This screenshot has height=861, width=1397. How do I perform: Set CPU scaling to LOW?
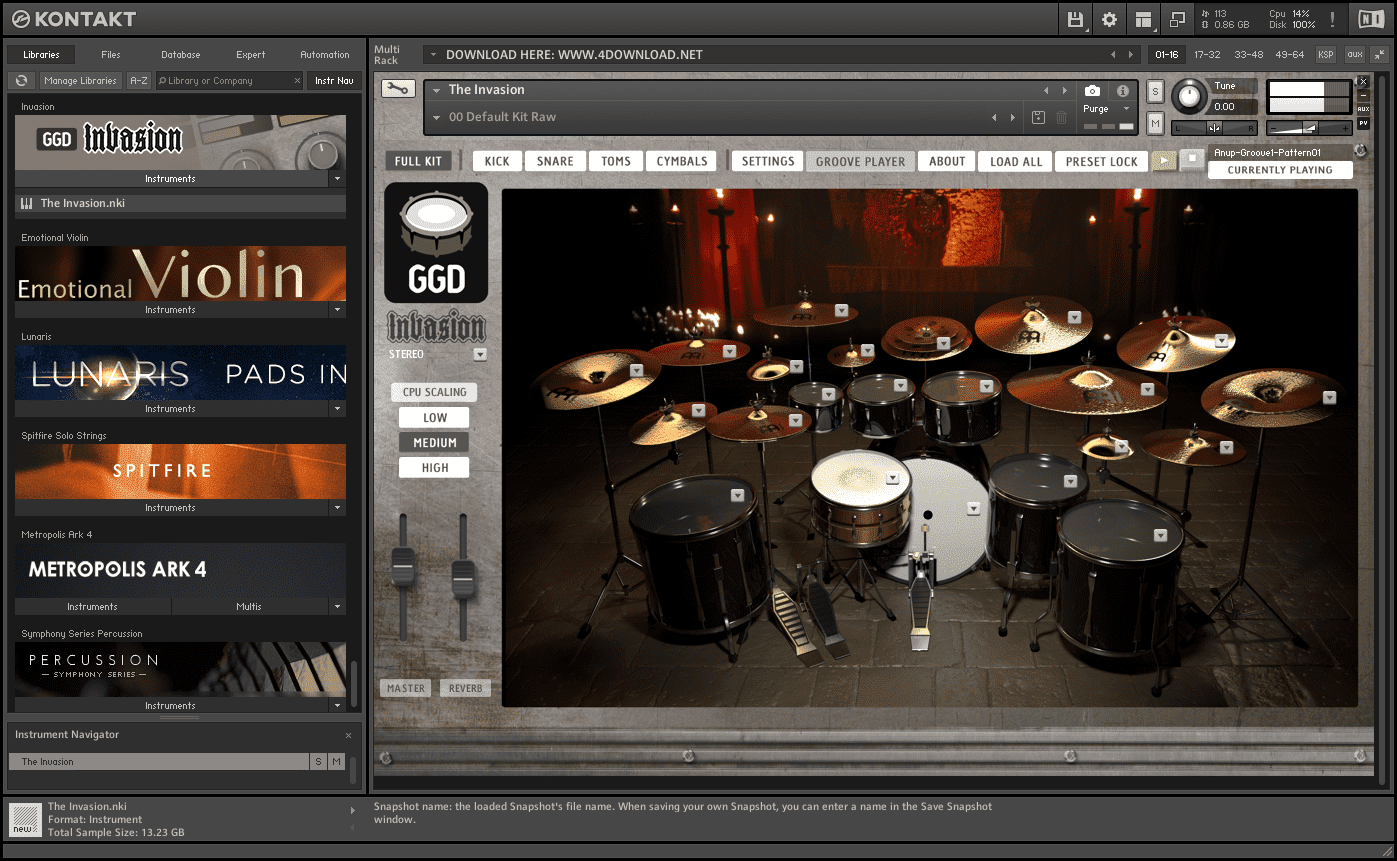pyautogui.click(x=434, y=418)
